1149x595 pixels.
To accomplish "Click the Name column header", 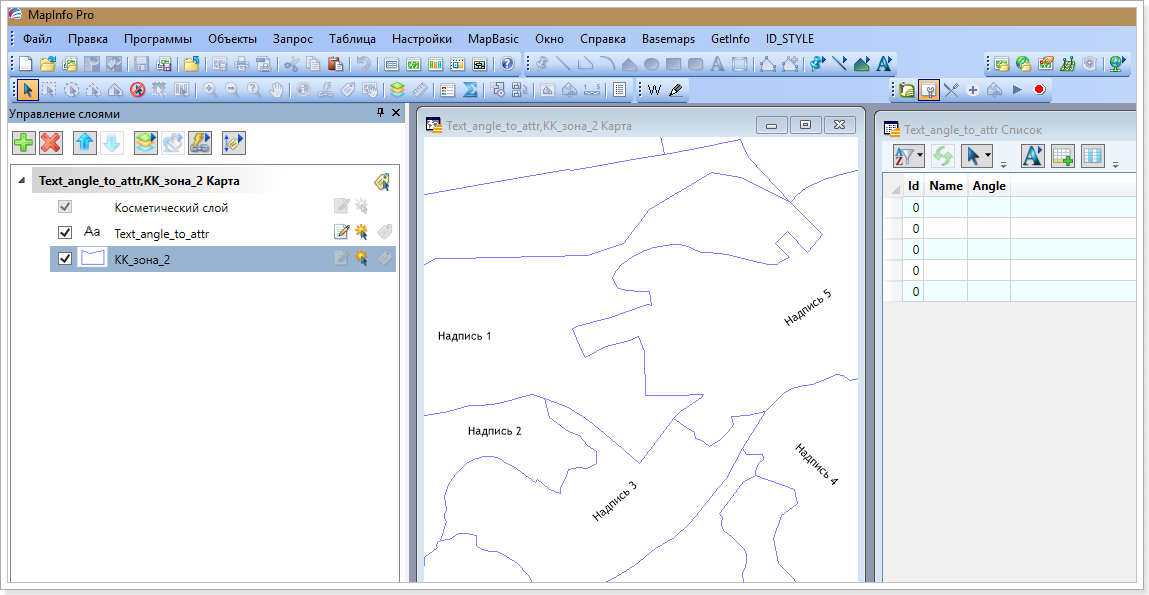I will pyautogui.click(x=945, y=186).
